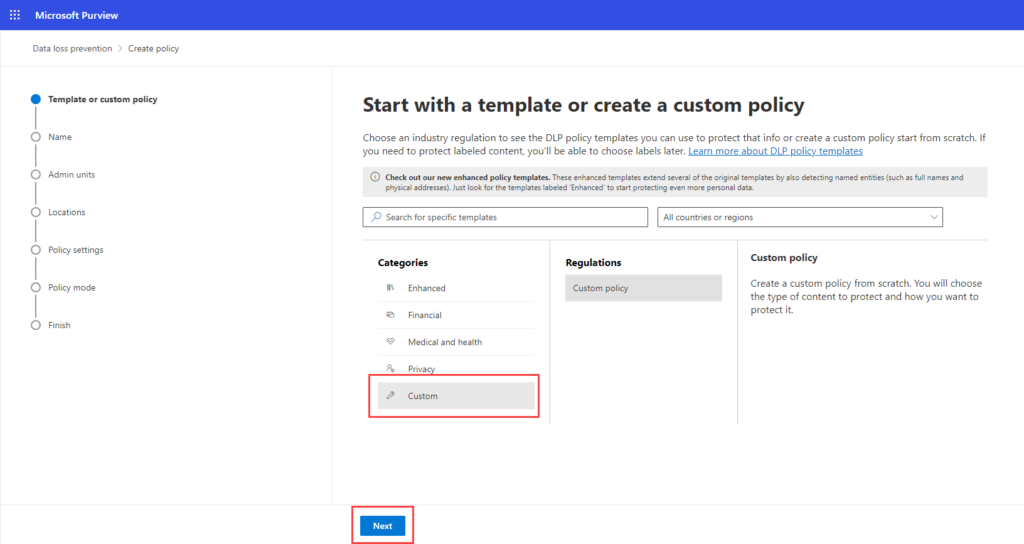Image resolution: width=1024 pixels, height=544 pixels.
Task: Select the Admin units step circle
Action: click(36, 175)
